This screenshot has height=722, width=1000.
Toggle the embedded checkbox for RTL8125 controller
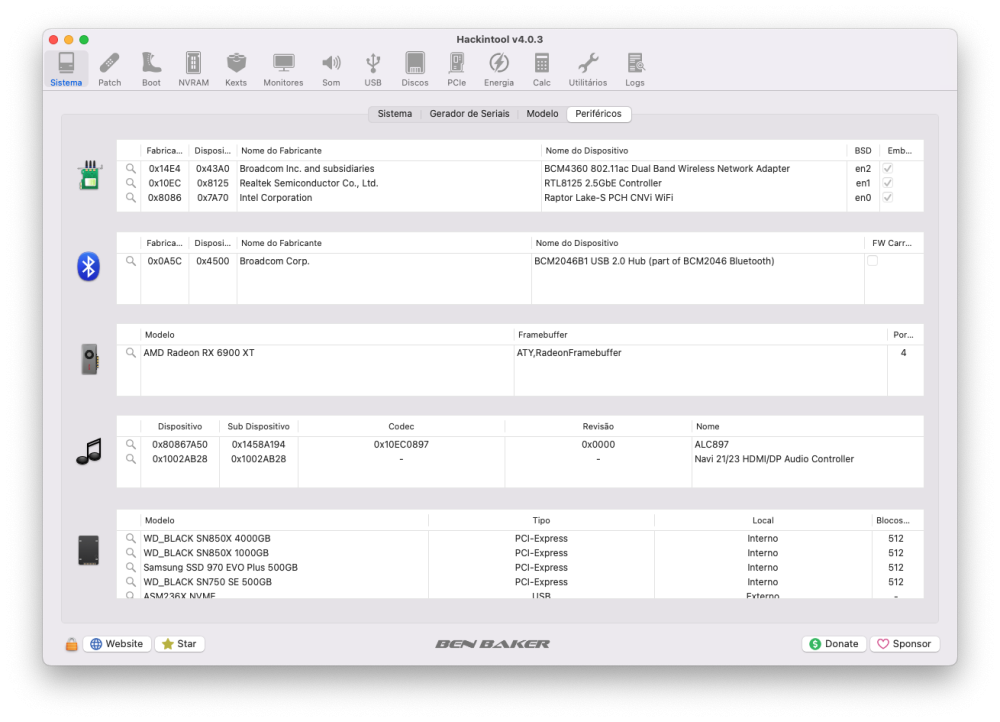tap(887, 183)
